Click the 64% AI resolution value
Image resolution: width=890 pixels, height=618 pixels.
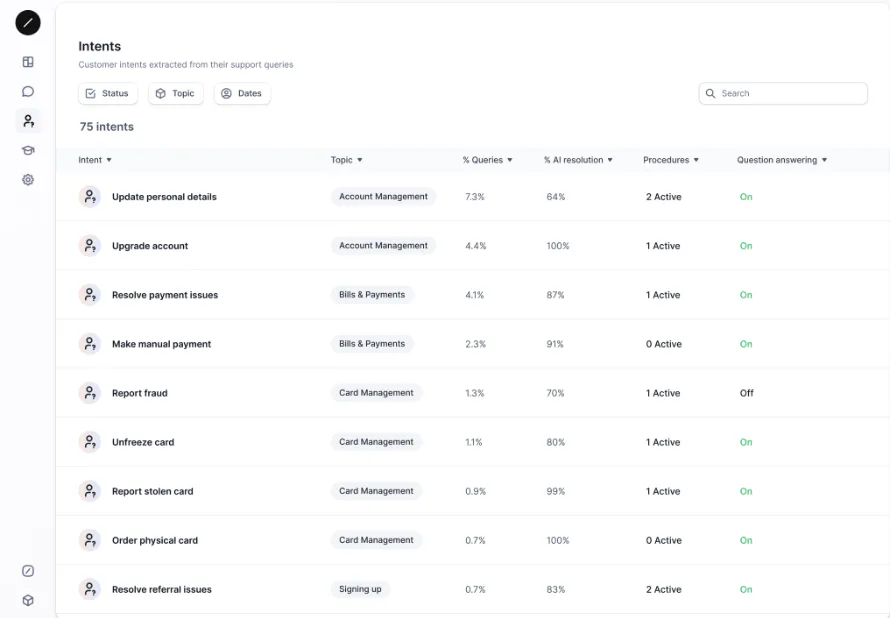(556, 197)
